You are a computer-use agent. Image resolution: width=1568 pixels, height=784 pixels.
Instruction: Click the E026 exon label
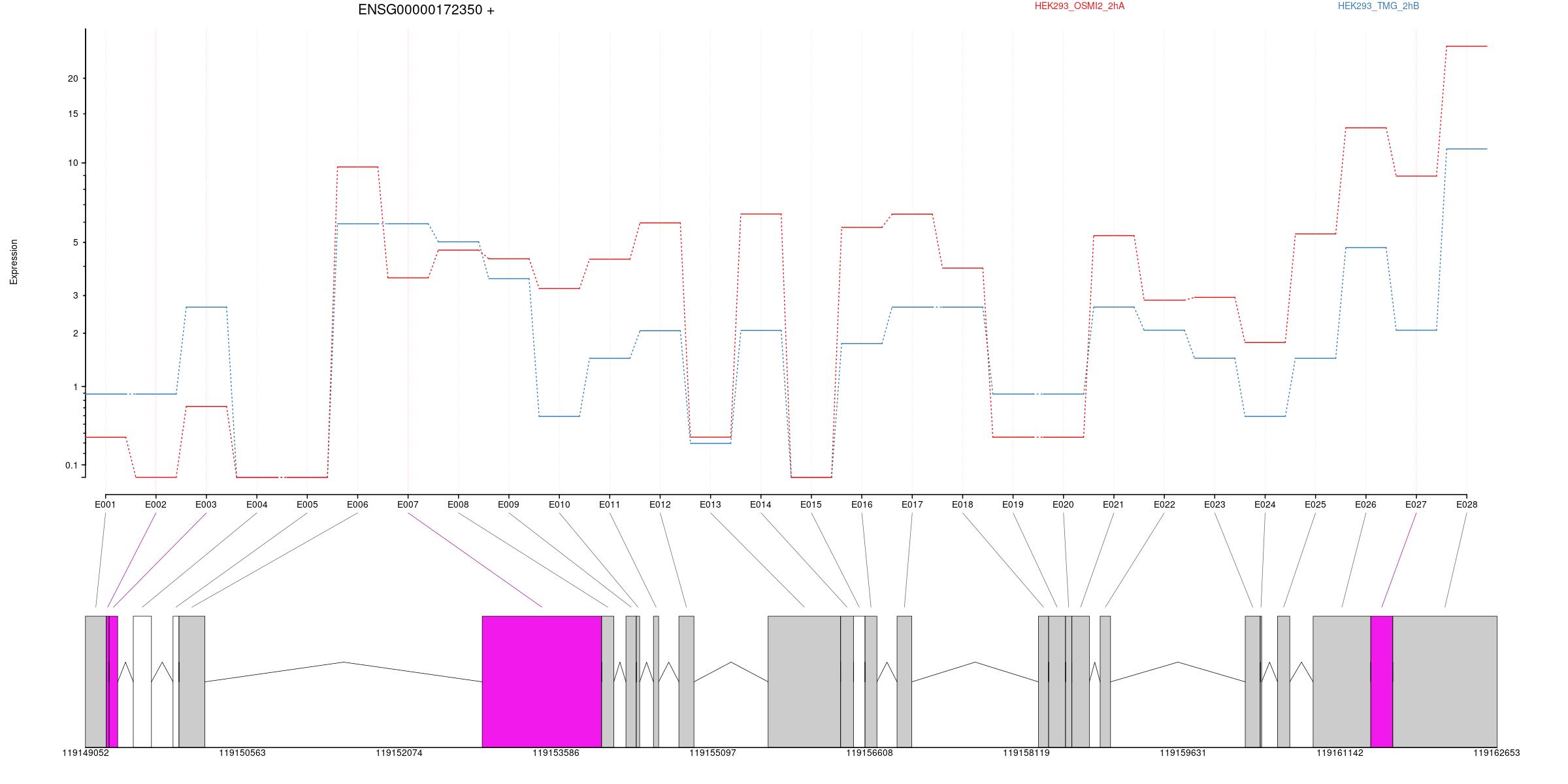click(1365, 504)
